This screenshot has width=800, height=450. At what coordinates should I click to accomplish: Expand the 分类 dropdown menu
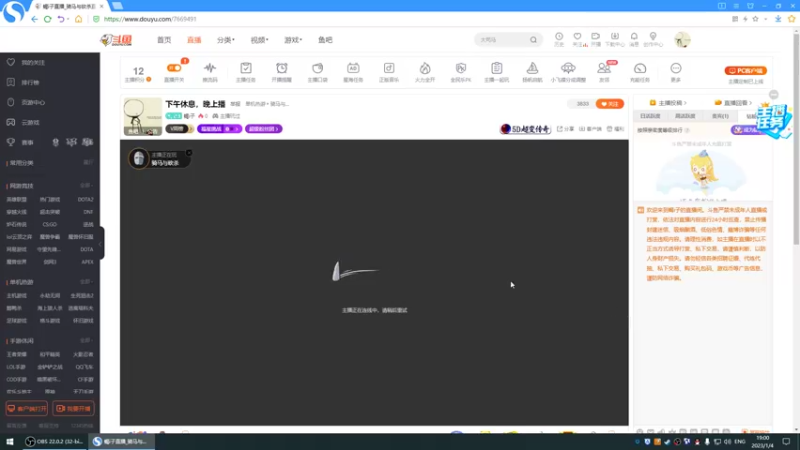pyautogui.click(x=226, y=40)
